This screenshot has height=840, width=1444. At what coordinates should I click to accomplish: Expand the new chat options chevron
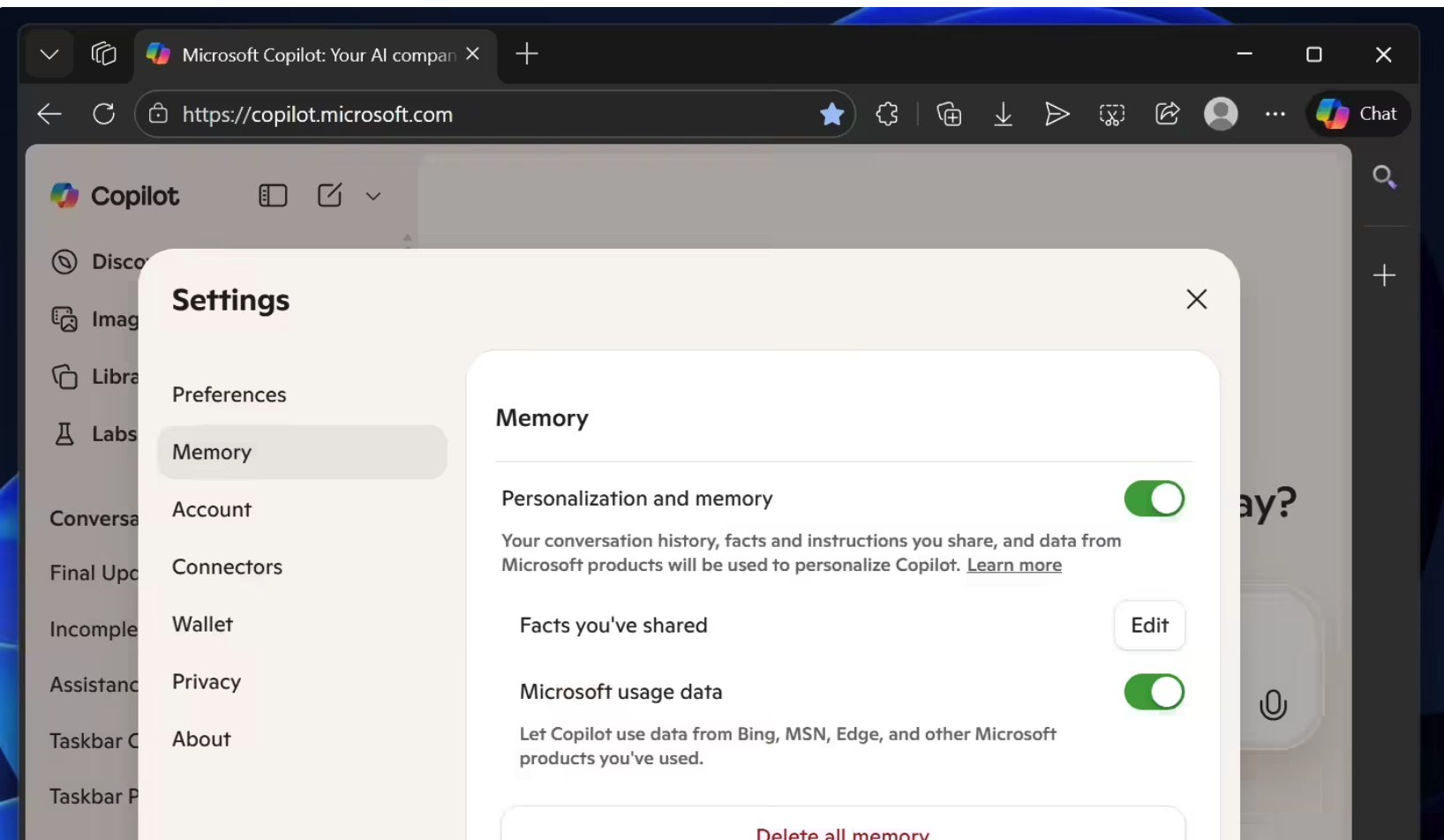[x=373, y=196]
